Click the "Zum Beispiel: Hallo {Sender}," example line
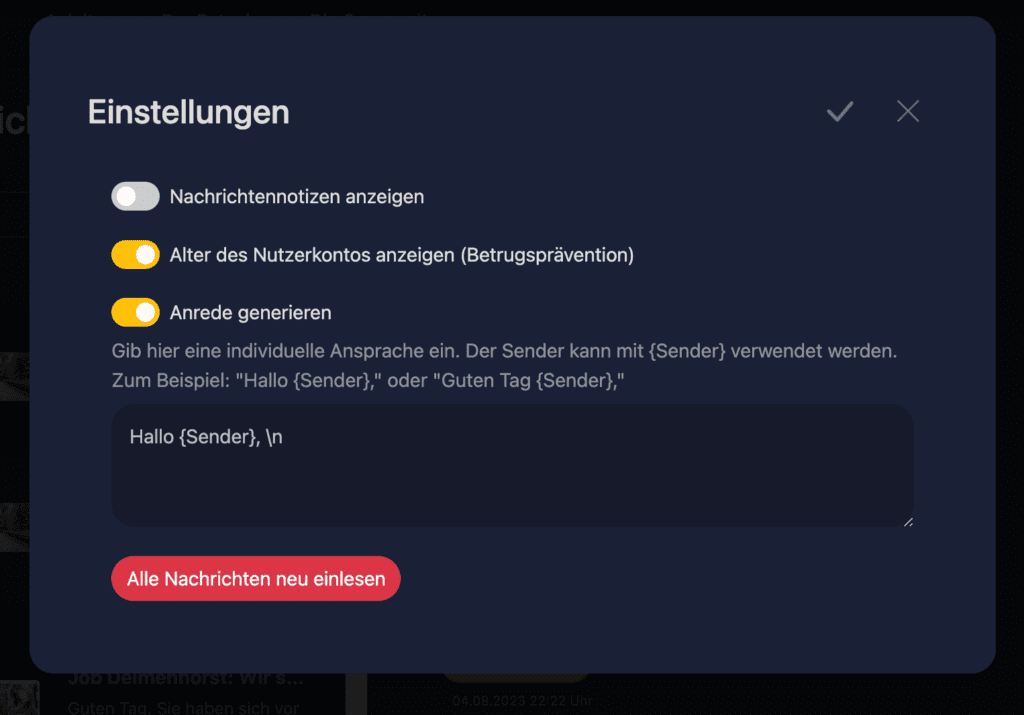Viewport: 1024px width, 715px height. coord(368,381)
